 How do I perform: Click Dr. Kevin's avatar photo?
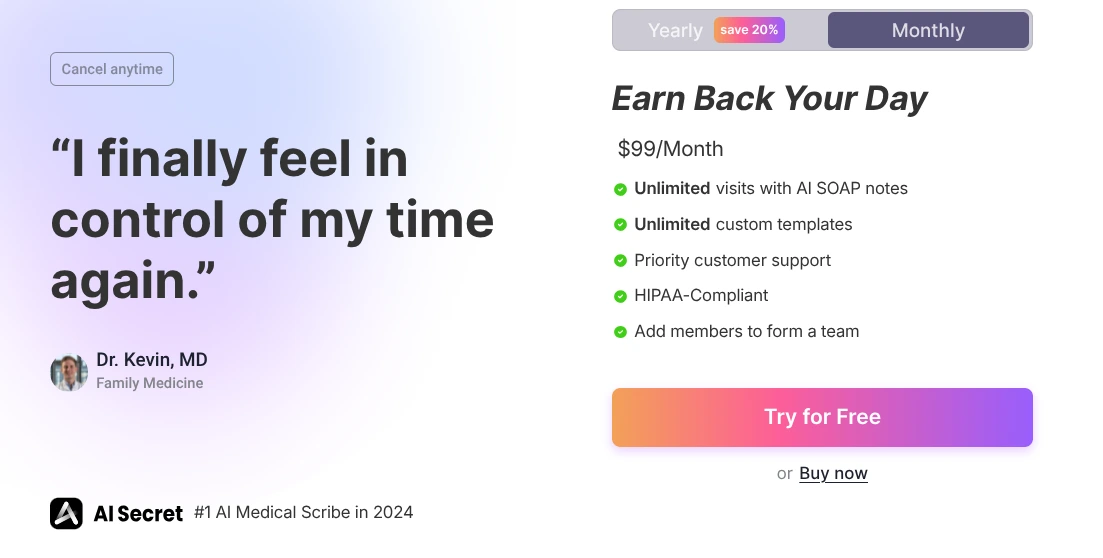pos(69,372)
